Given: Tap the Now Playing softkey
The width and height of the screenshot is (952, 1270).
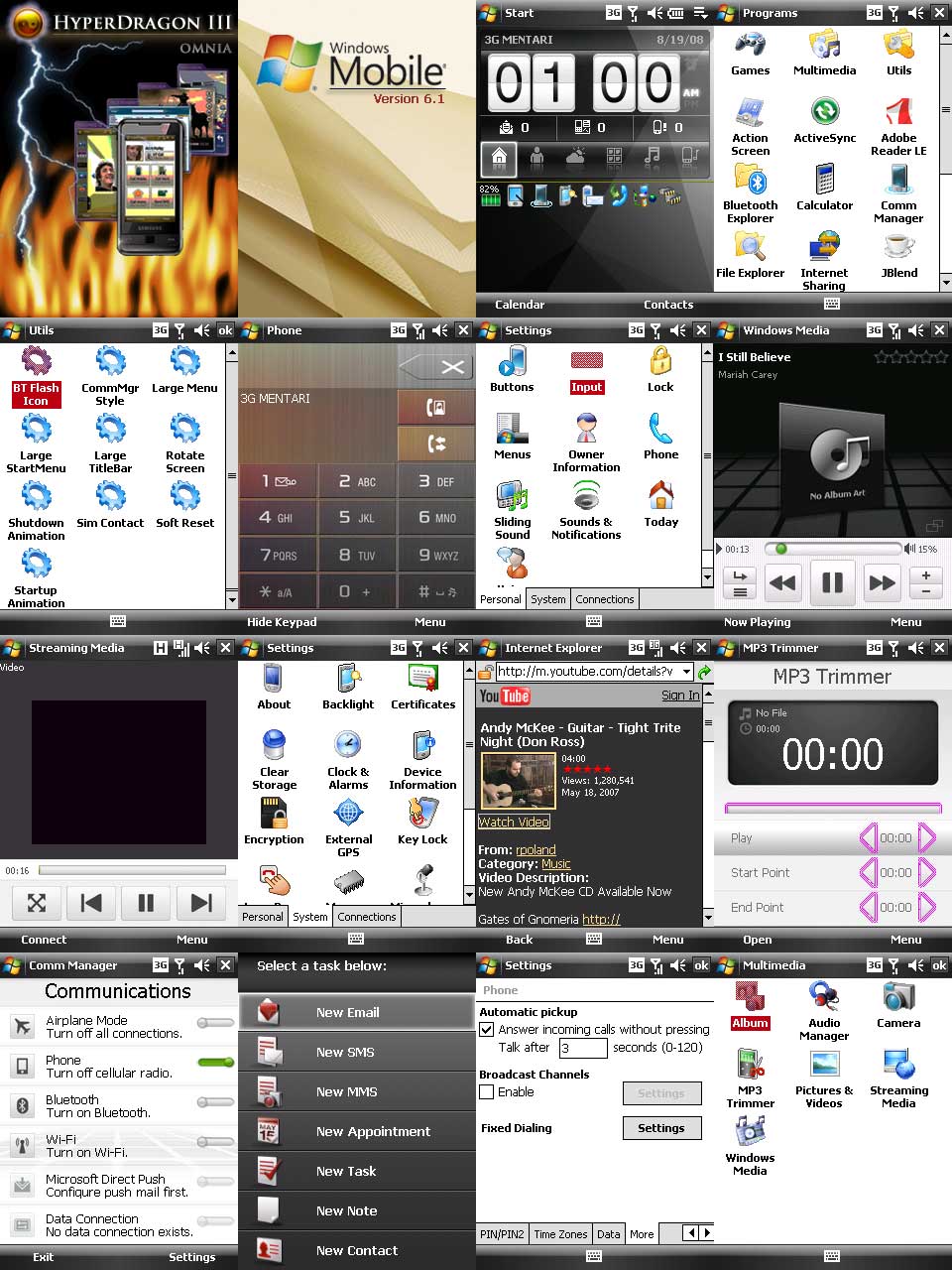Looking at the screenshot, I should point(757,622).
